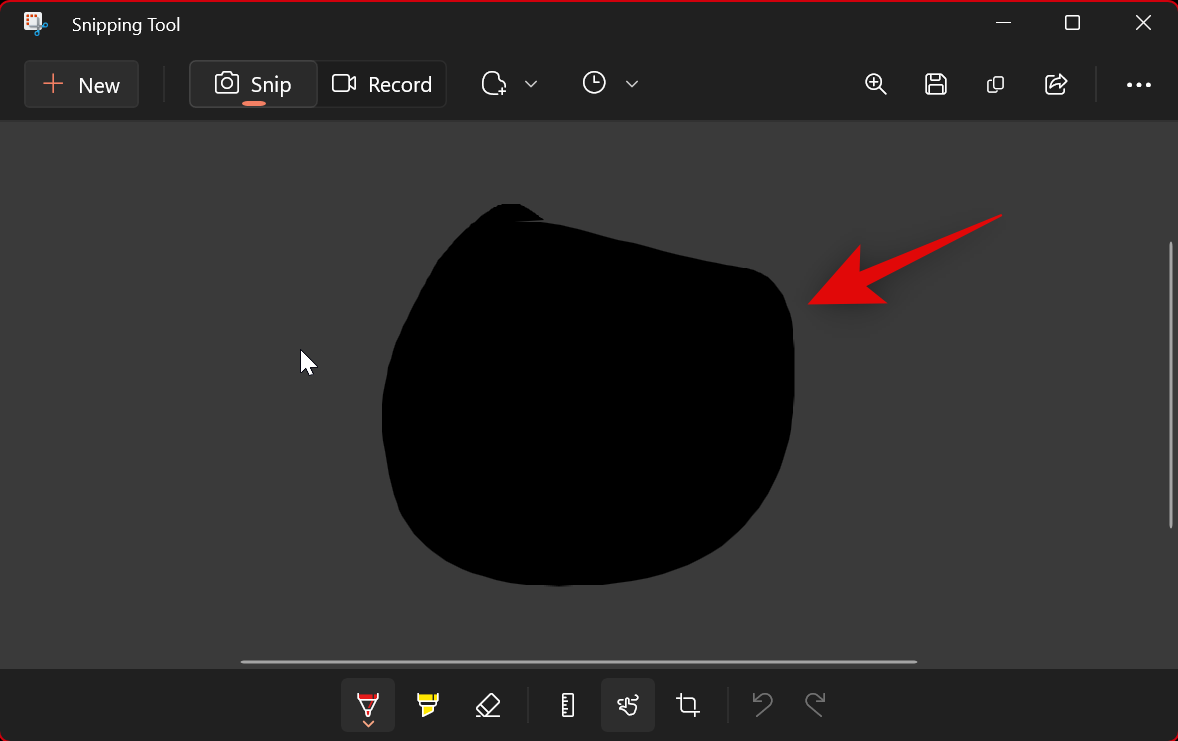Undo the last stroke

763,705
